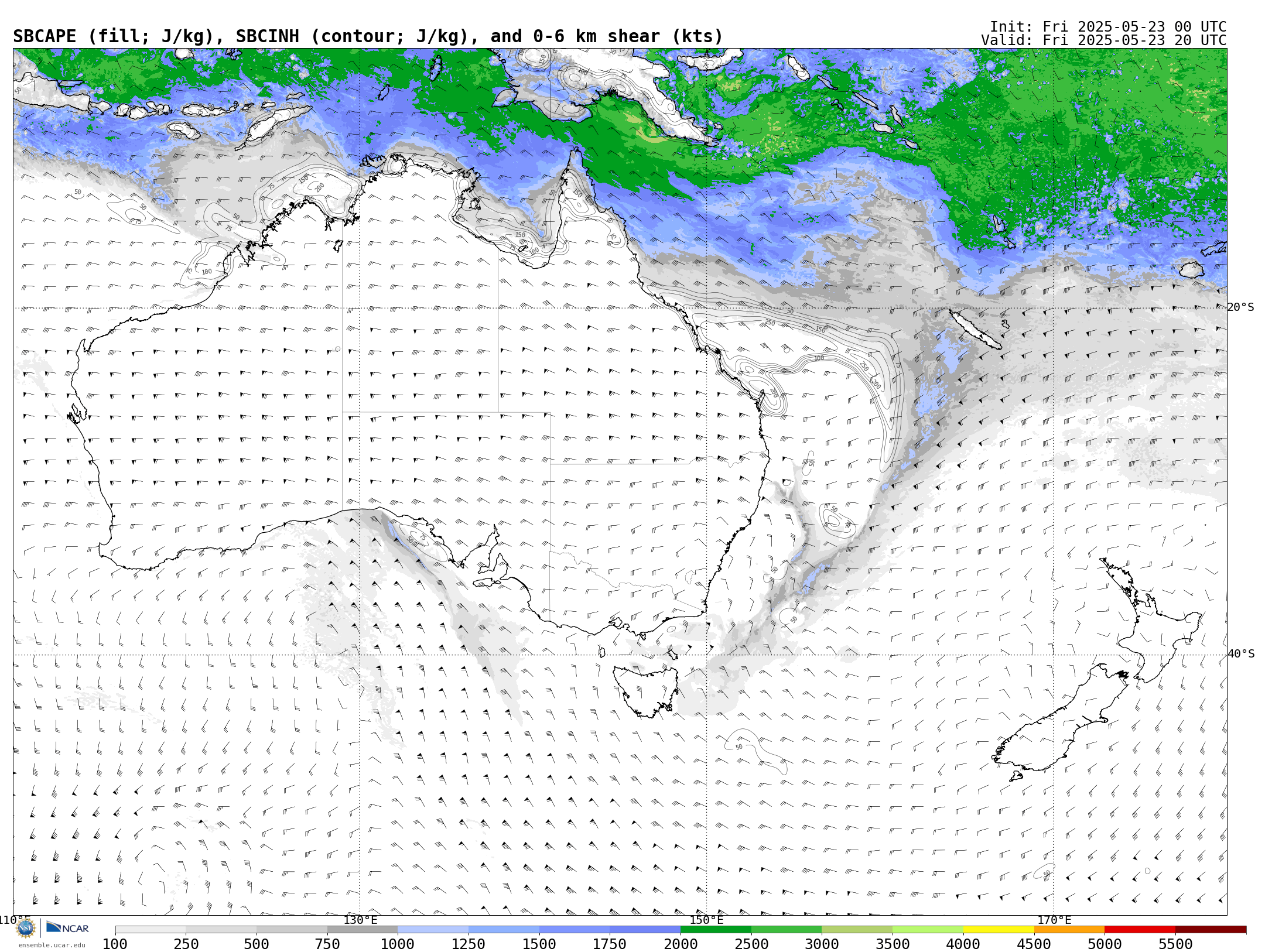Pick the red 5000–5500 colorbar segment
The height and width of the screenshot is (952, 1265).
pyautogui.click(x=1140, y=930)
